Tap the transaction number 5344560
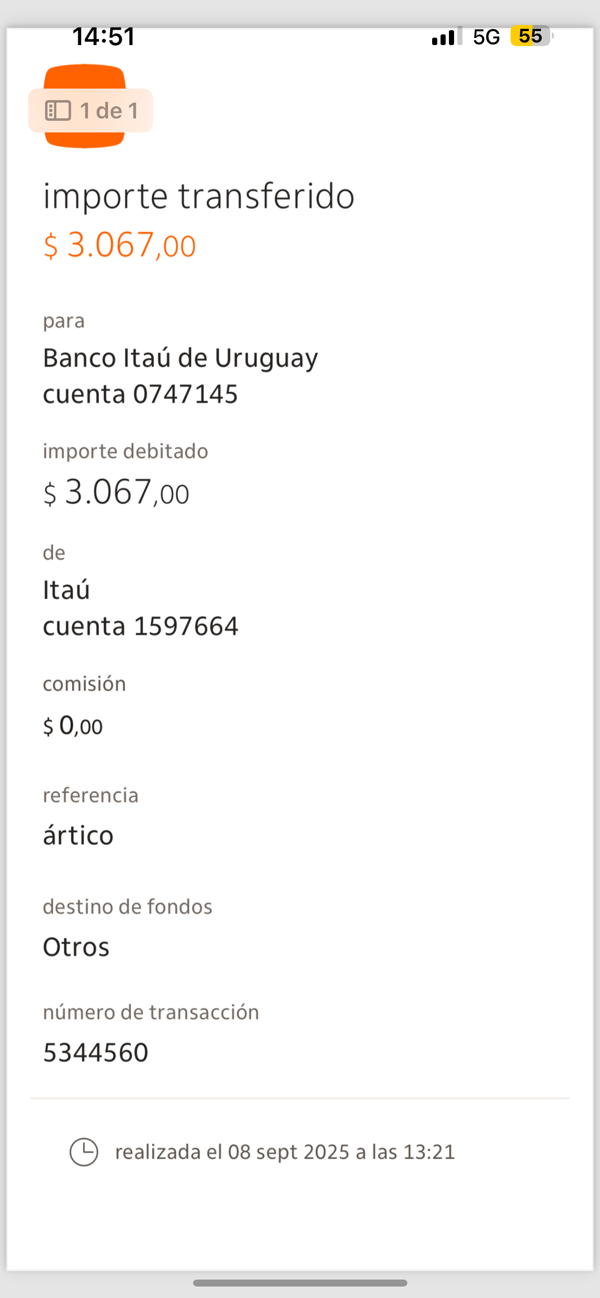This screenshot has width=600, height=1298. [96, 1052]
